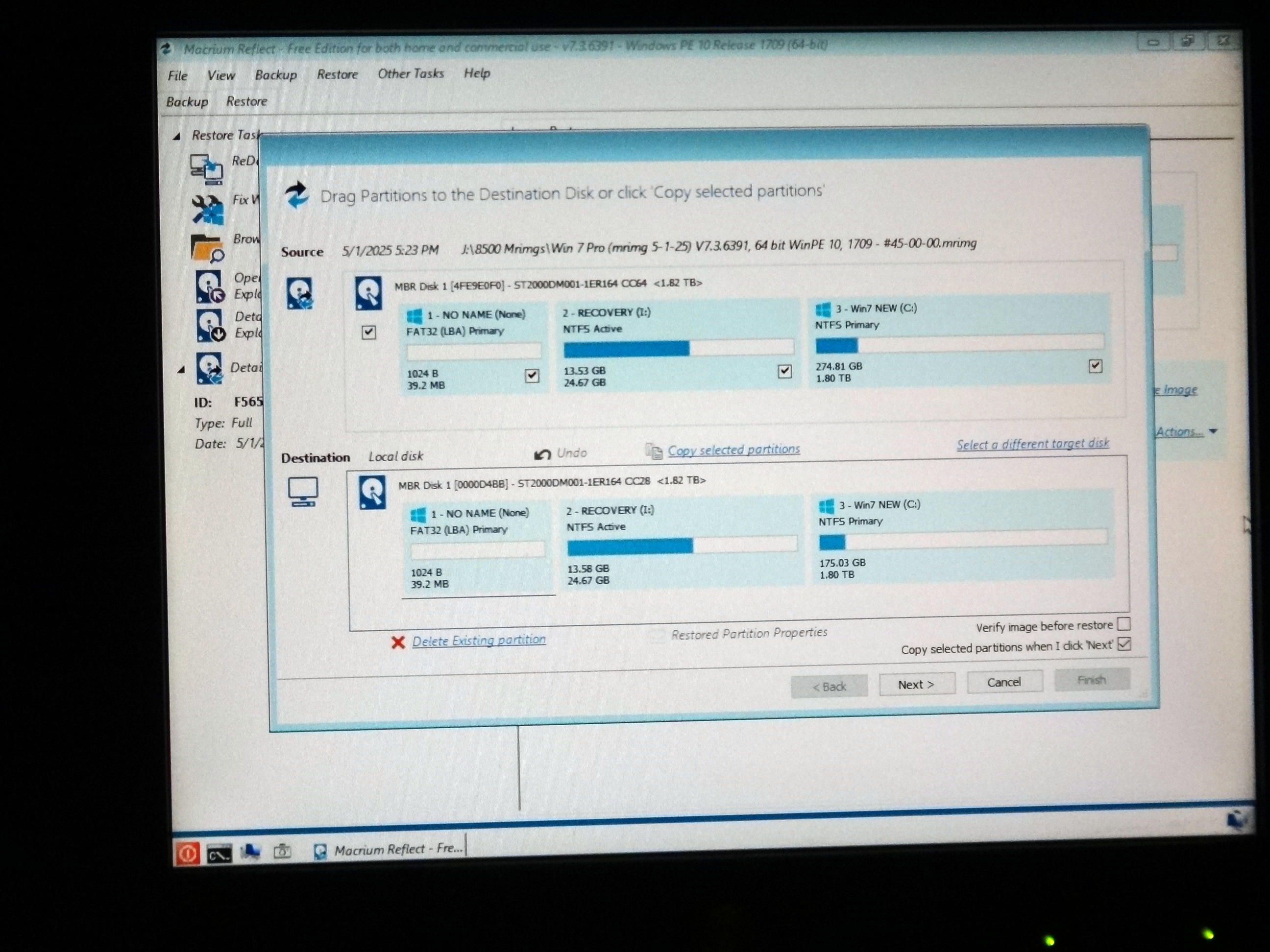Image resolution: width=1270 pixels, height=952 pixels.
Task: Enable Verify image before restore checkbox
Action: click(x=1123, y=624)
